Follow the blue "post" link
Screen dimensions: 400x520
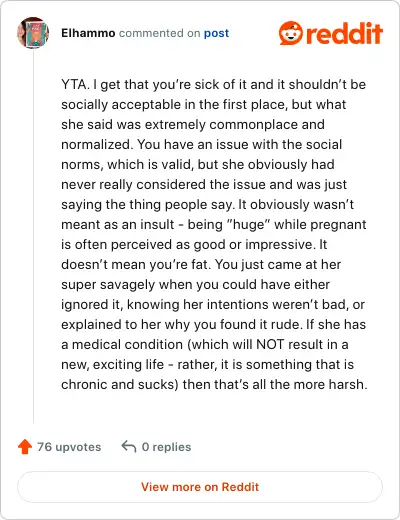(216, 33)
